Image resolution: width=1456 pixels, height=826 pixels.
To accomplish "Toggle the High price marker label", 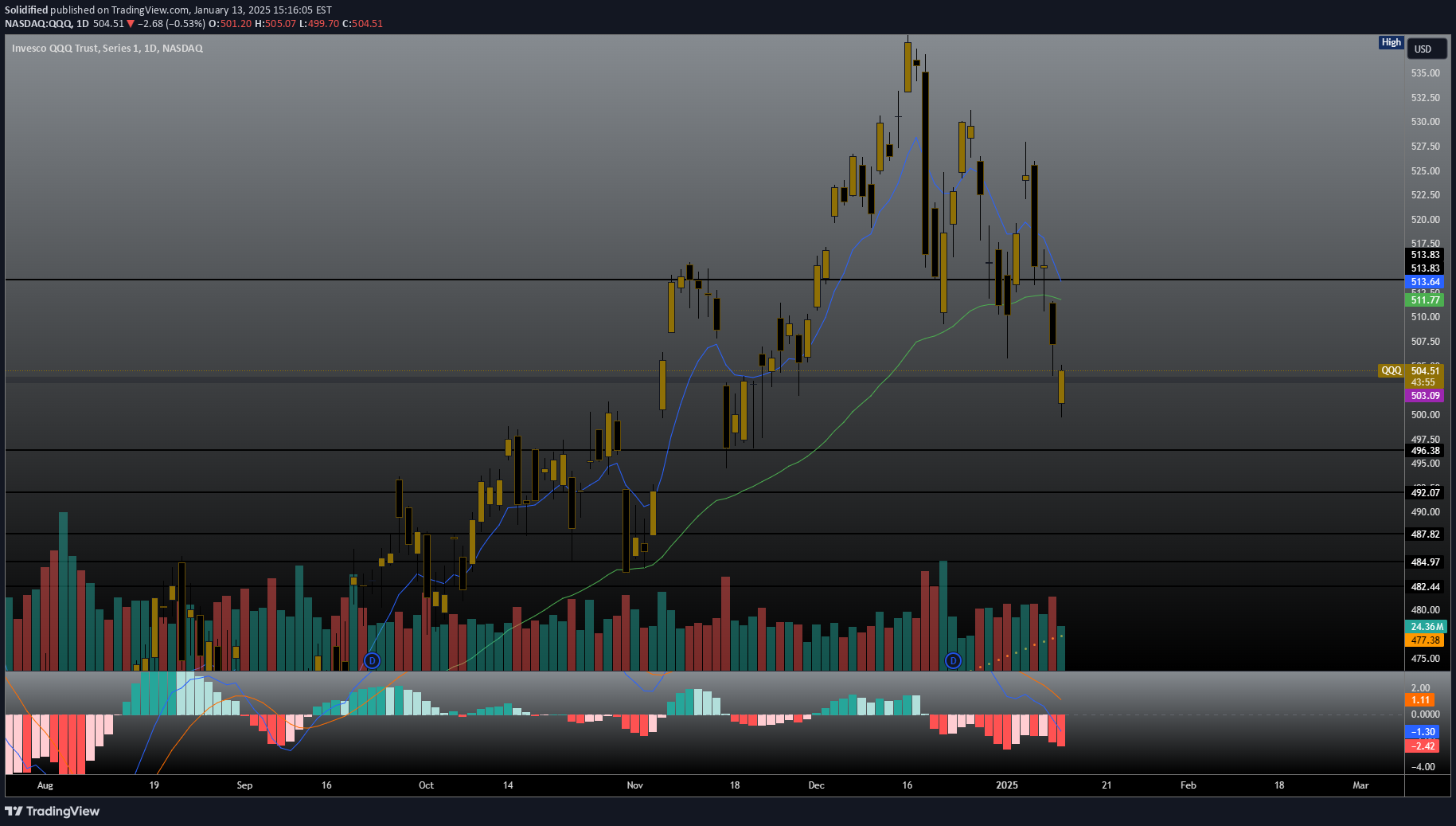I will 1391,42.
